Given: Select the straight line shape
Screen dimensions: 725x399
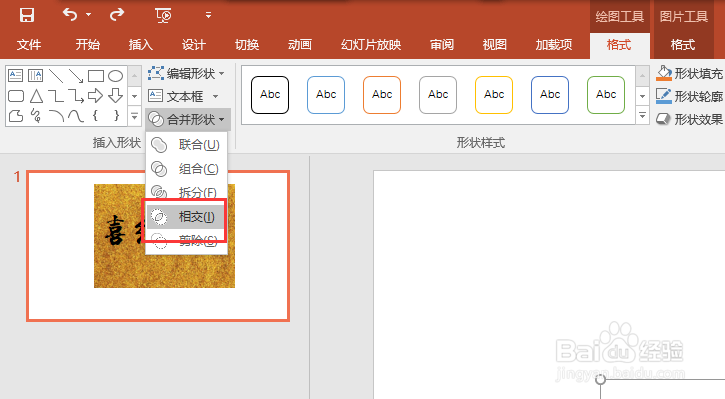Looking at the screenshot, I should click(55, 75).
